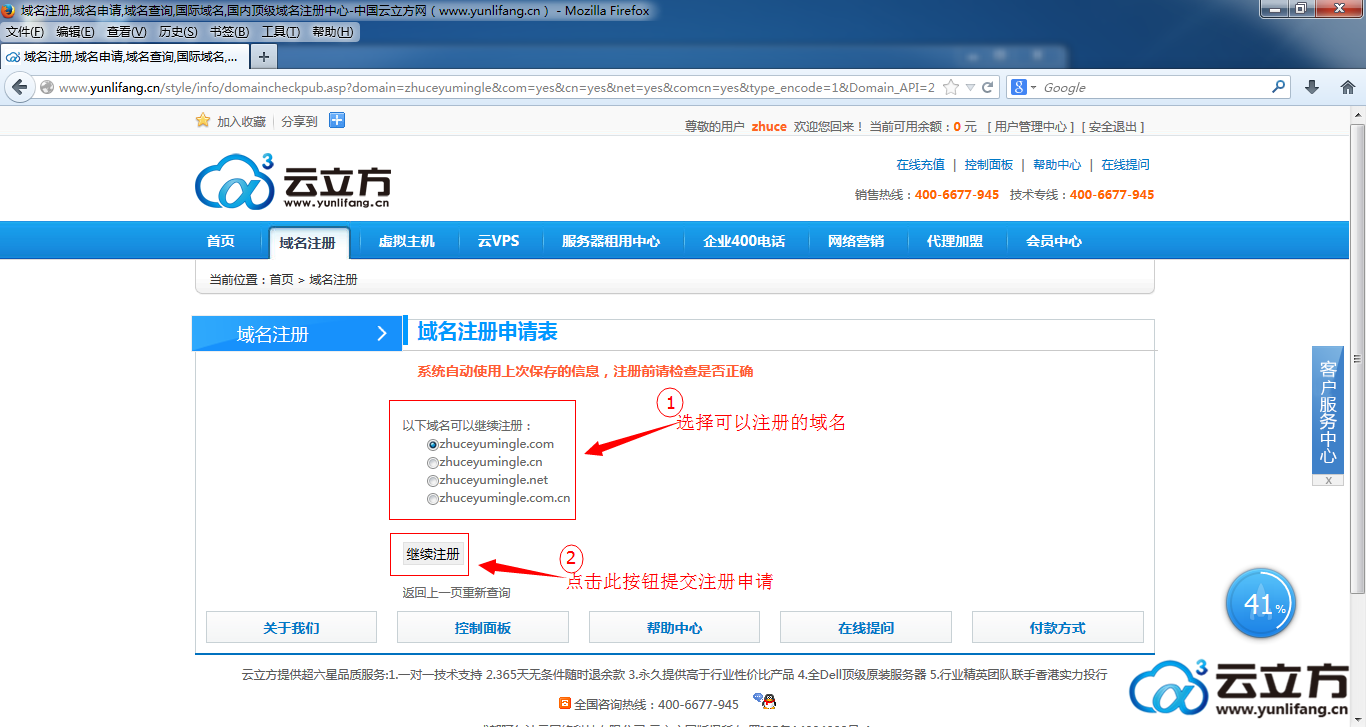Screen dimensions: 1366x727
Task: Switch to the 虚拟主机 navigation tab
Action: (406, 241)
